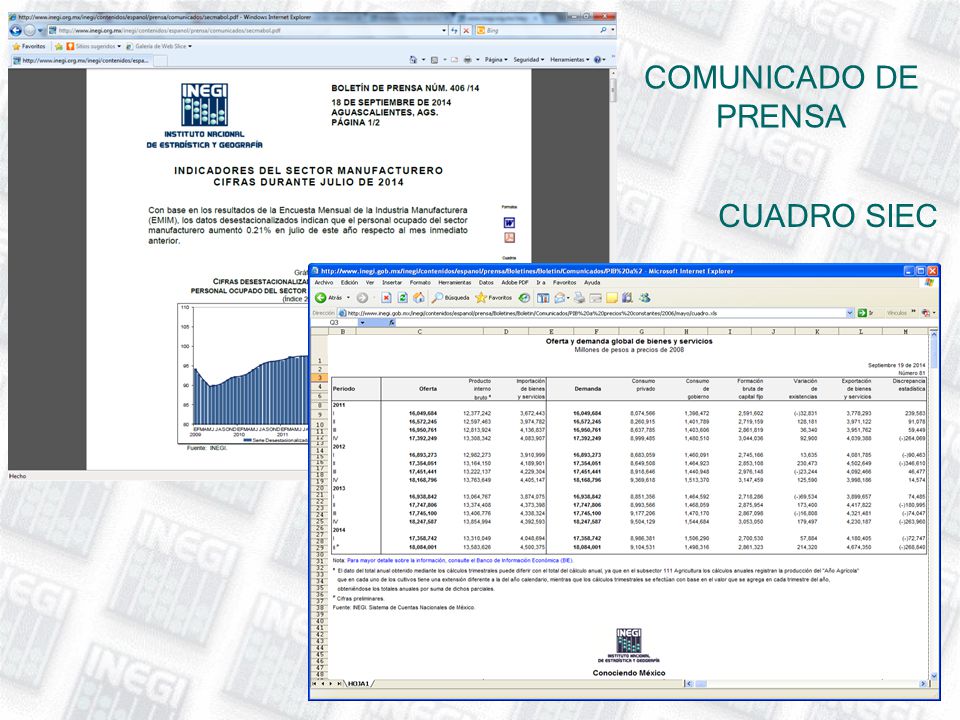Image resolution: width=960 pixels, height=720 pixels.
Task: Click the mail envelope icon in the toolbar
Action: (560, 298)
